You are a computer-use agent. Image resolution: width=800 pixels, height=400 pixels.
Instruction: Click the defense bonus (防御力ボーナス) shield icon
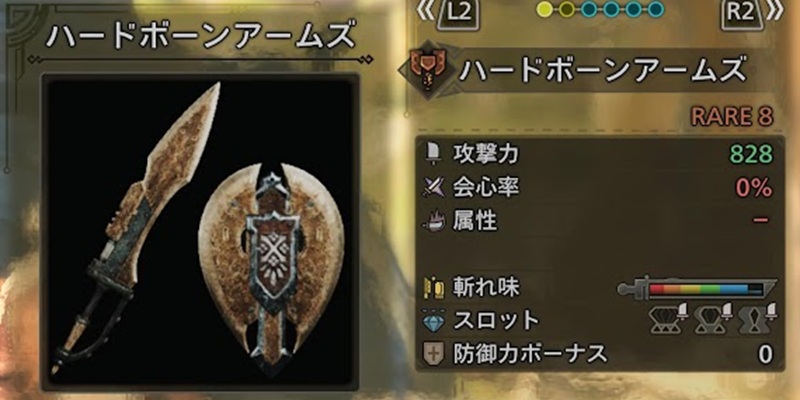click(434, 353)
